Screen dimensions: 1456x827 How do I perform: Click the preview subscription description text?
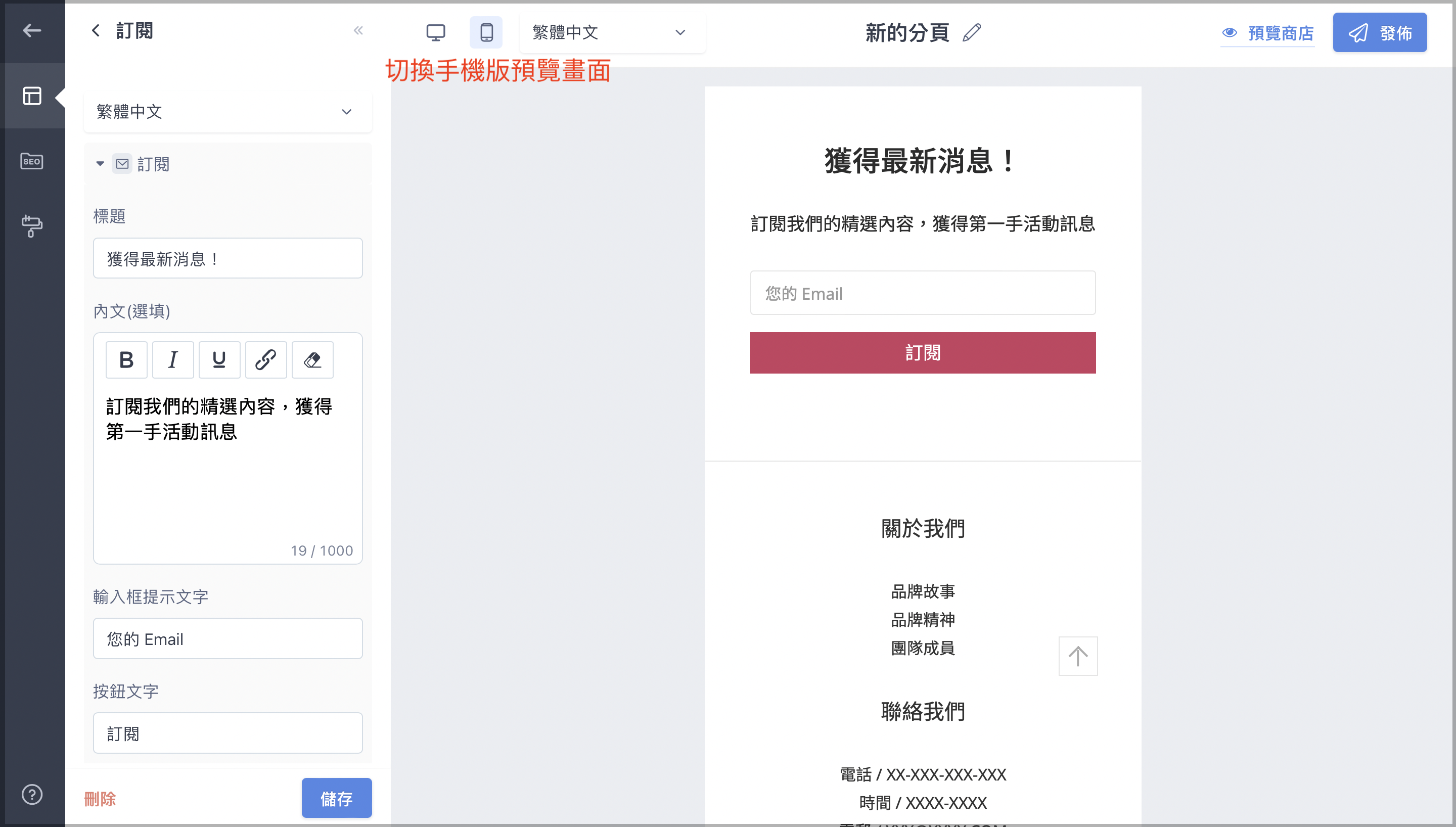point(923,224)
